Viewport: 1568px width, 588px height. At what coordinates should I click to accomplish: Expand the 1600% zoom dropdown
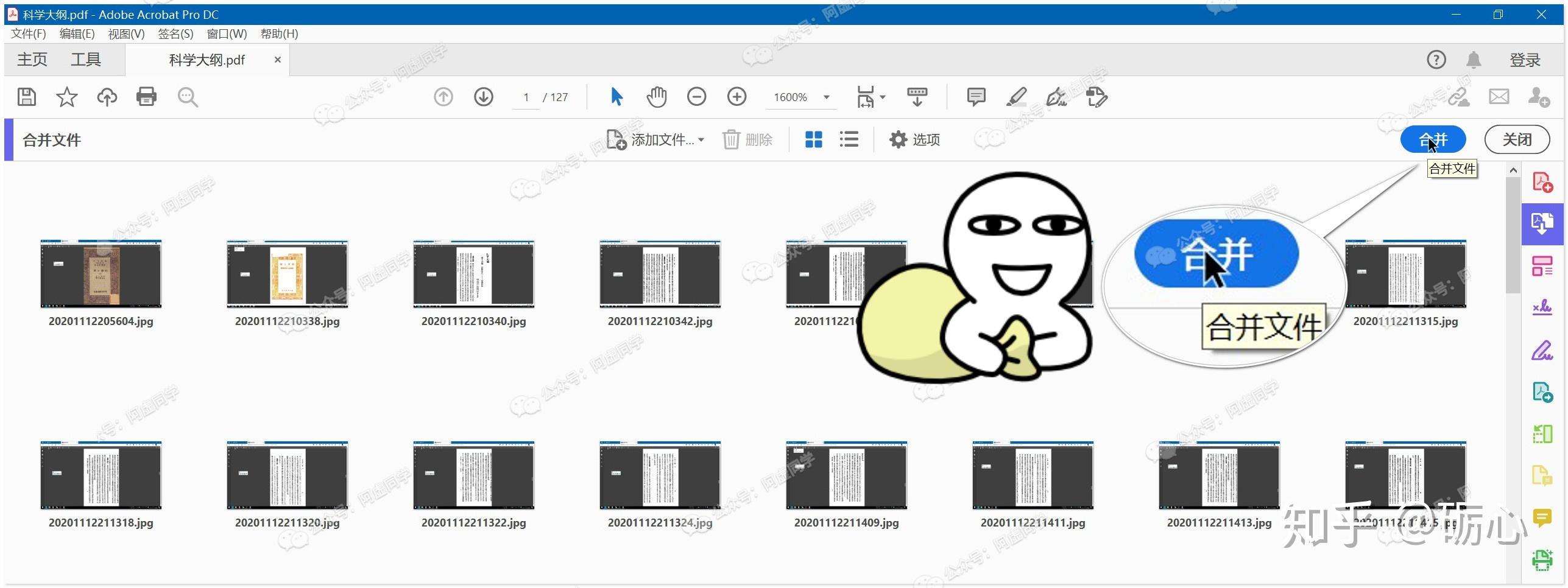pyautogui.click(x=827, y=97)
